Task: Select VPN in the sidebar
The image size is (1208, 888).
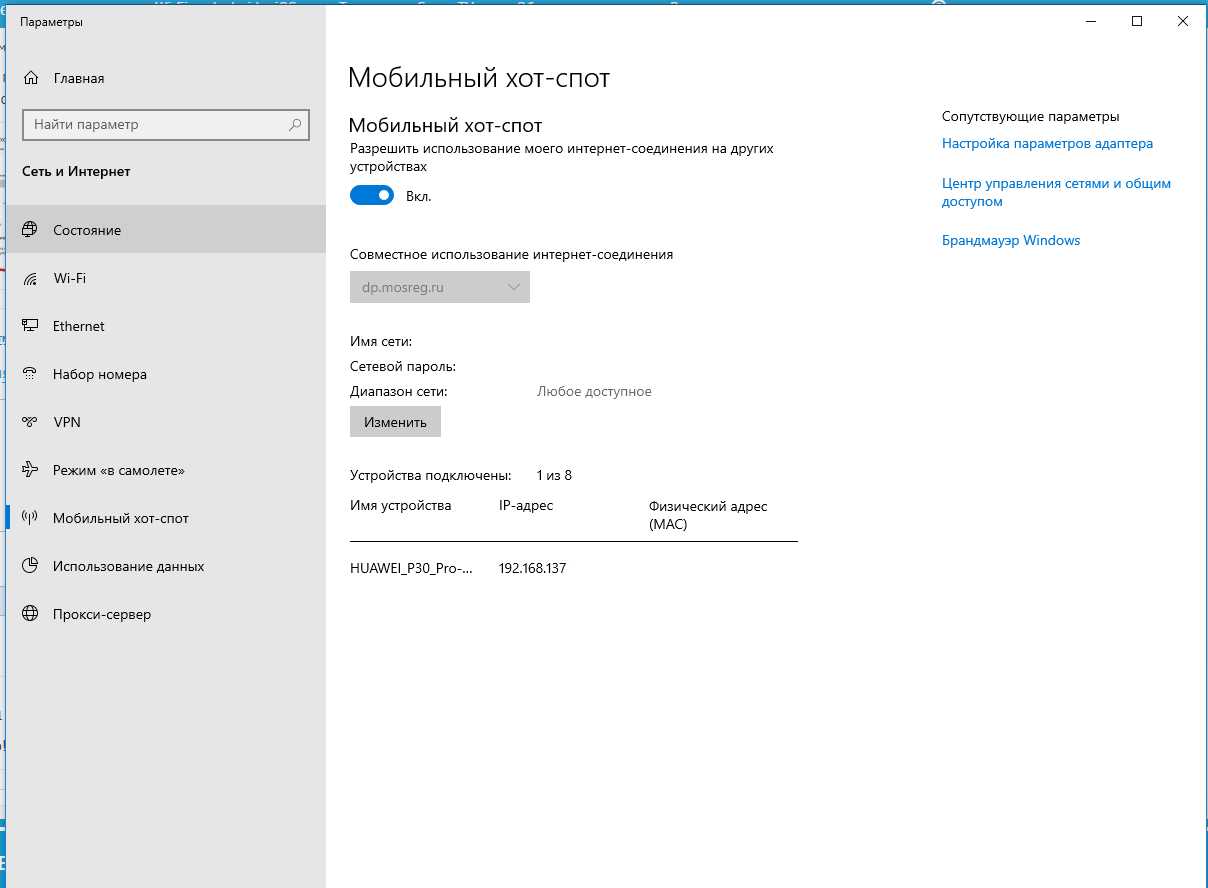Action: [x=166, y=422]
